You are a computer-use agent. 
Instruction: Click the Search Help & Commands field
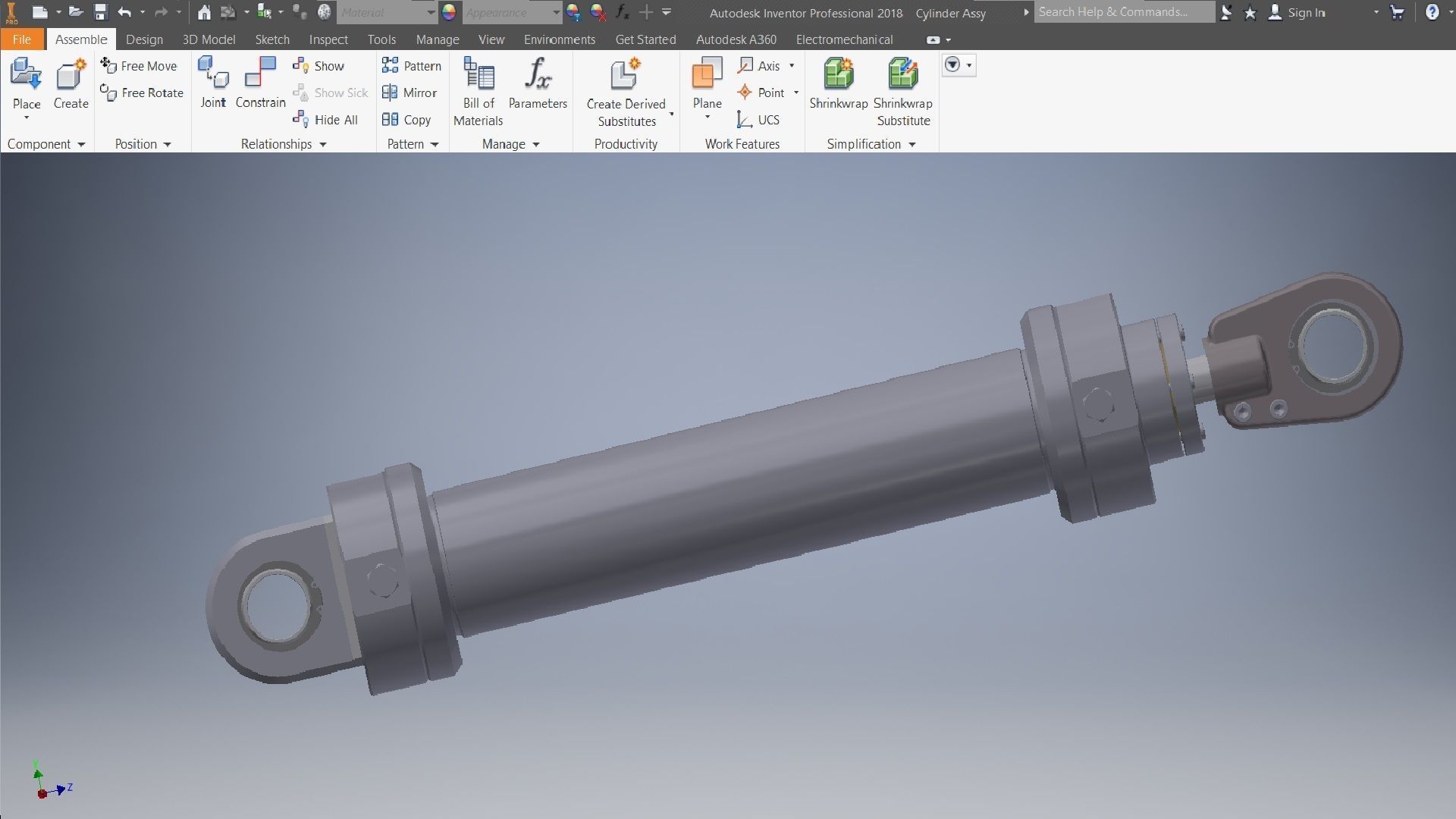coord(1124,12)
